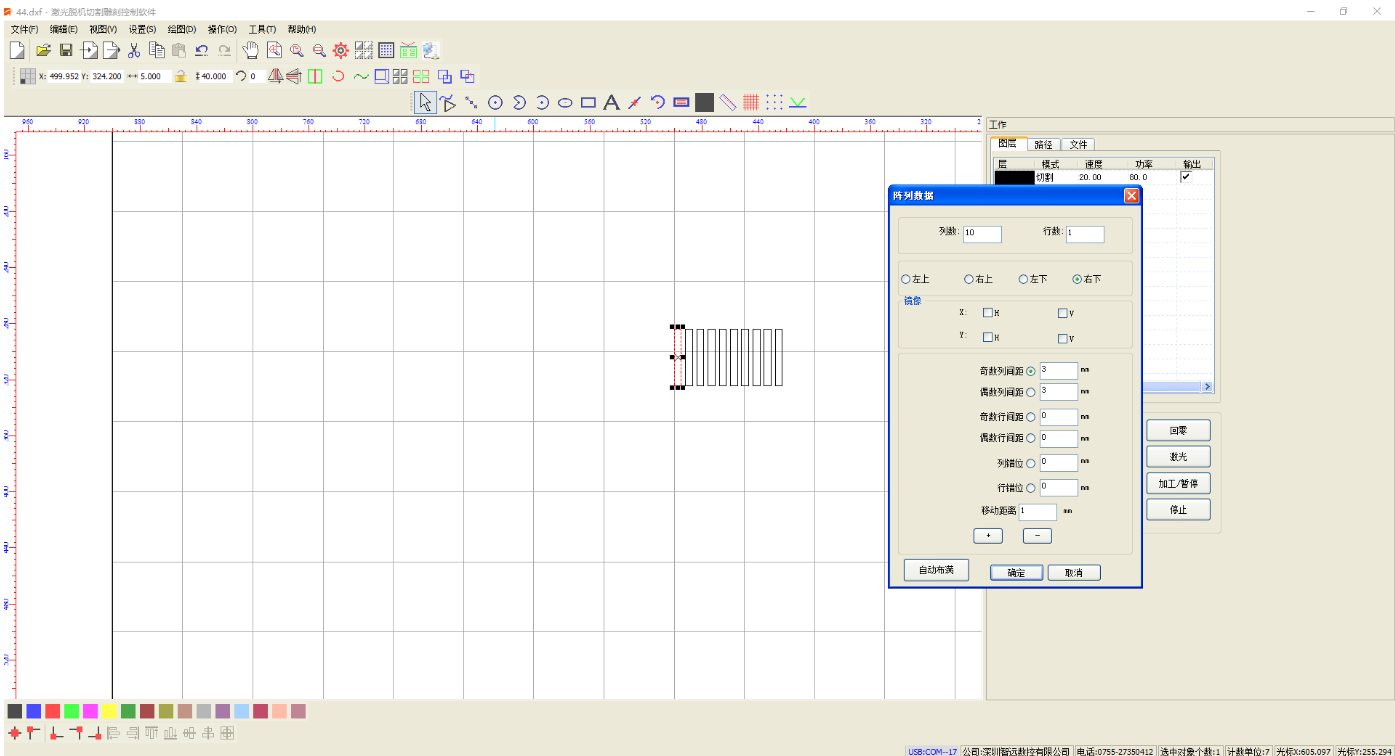The image size is (1395, 756).
Task: Select the 右下 radio button
Action: [1077, 279]
